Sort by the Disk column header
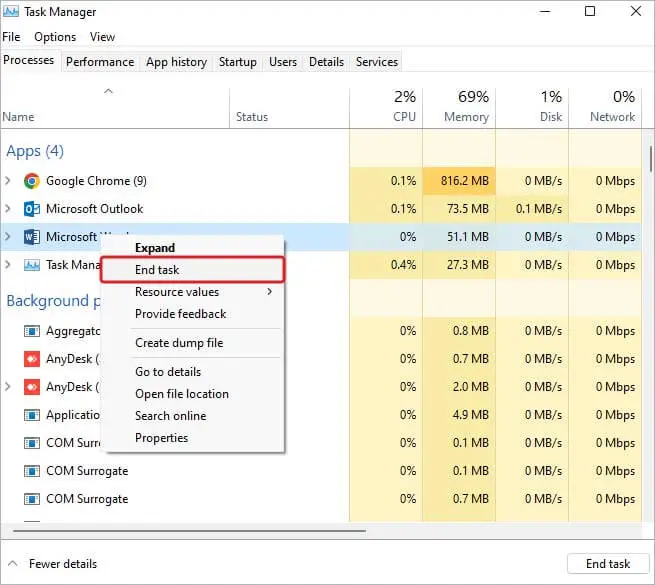 [x=532, y=108]
